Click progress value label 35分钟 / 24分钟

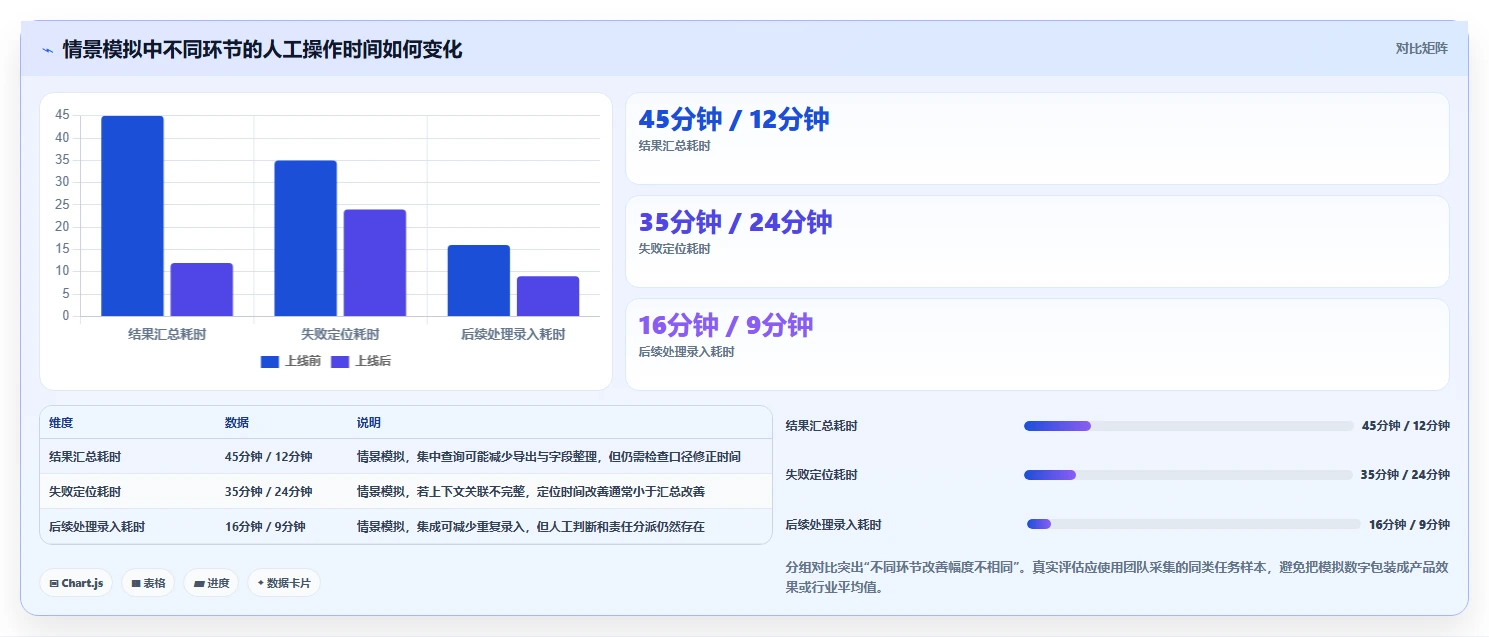1405,475
